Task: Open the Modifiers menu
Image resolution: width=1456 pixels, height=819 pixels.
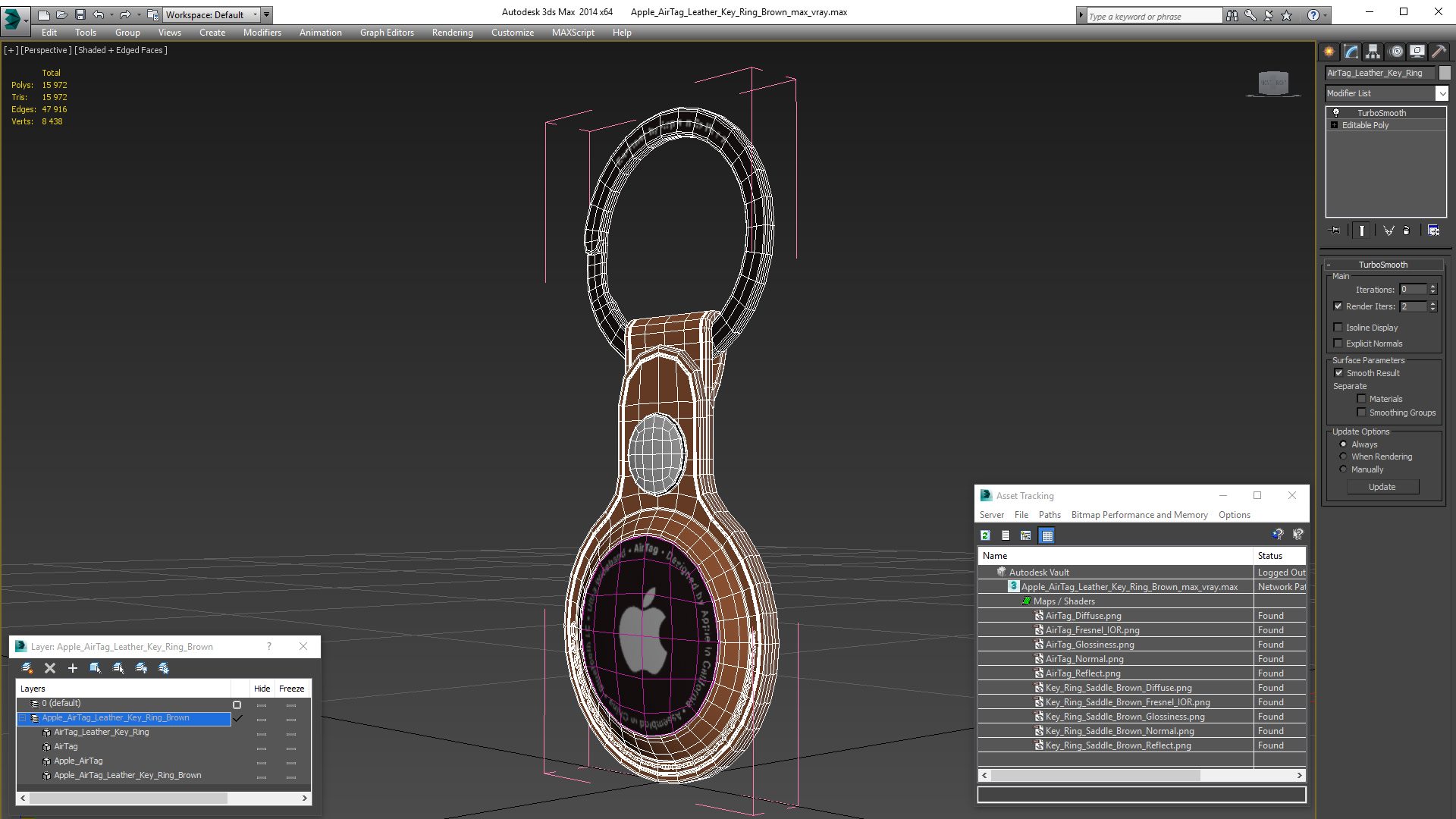Action: (262, 33)
